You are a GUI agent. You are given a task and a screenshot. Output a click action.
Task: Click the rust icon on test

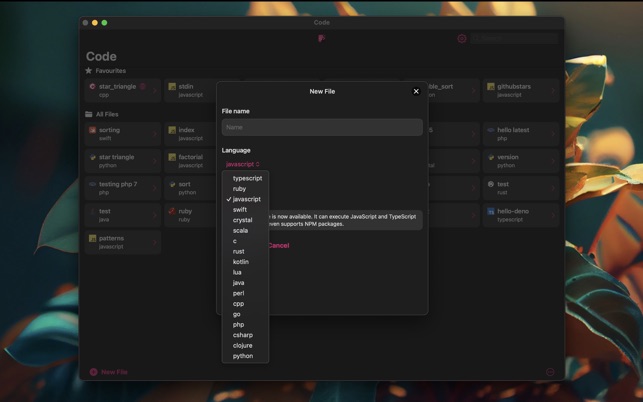[x=491, y=184]
